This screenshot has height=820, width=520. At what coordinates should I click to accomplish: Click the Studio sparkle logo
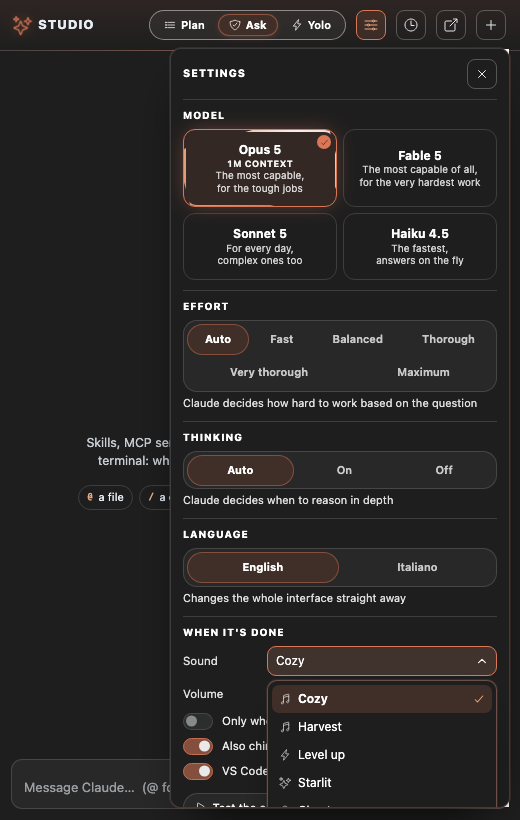[22, 25]
